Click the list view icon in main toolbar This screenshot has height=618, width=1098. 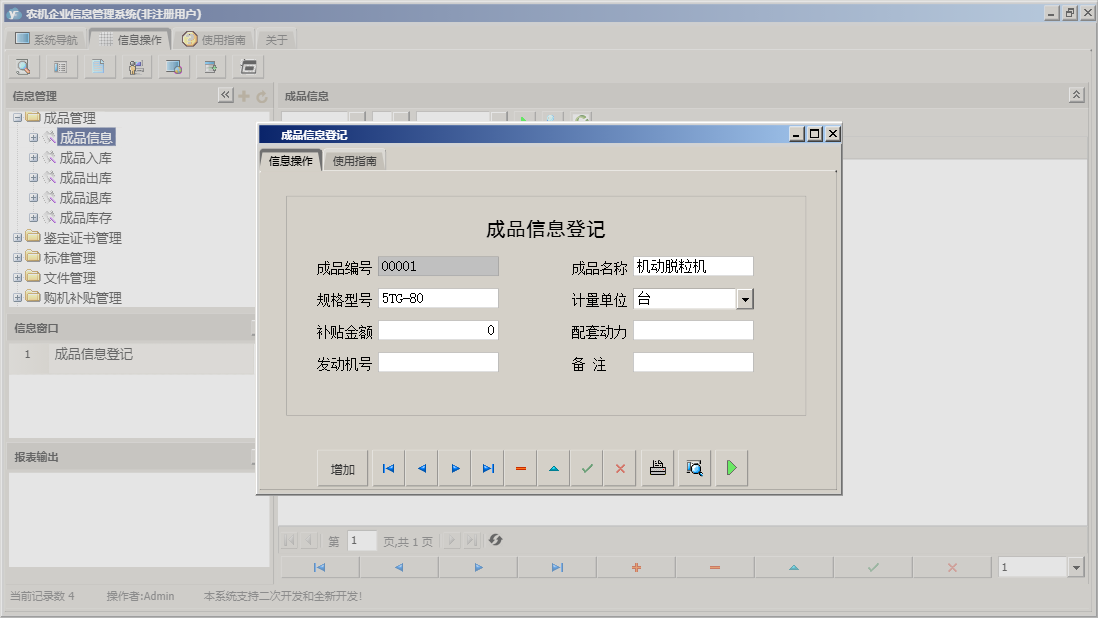click(x=61, y=67)
